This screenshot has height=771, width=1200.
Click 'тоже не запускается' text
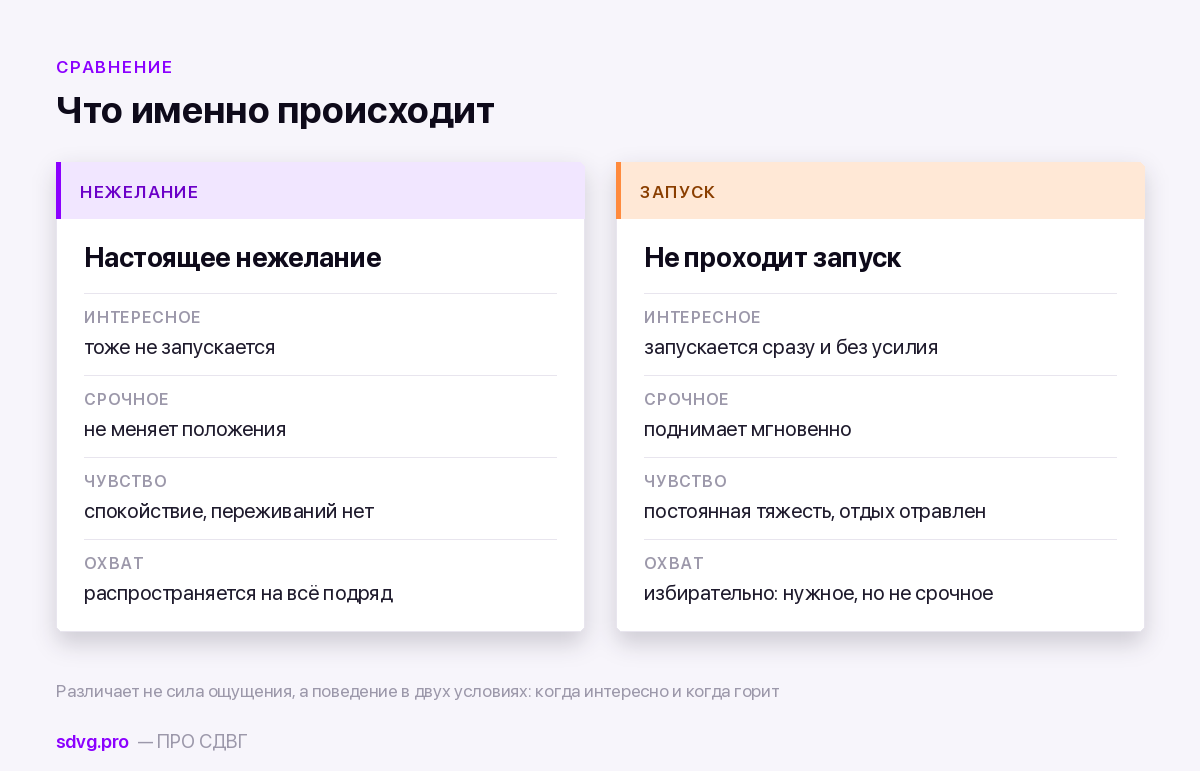[x=179, y=347]
